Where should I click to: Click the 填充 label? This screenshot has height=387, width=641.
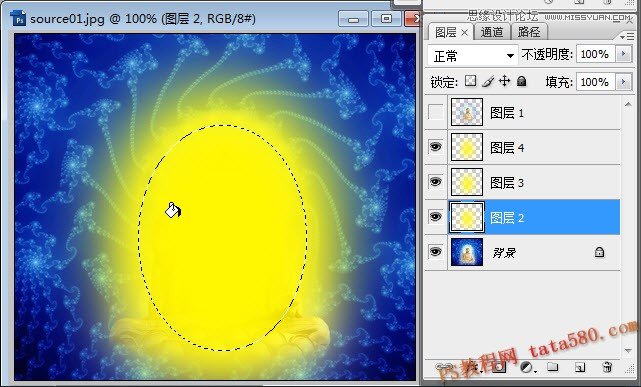559,82
